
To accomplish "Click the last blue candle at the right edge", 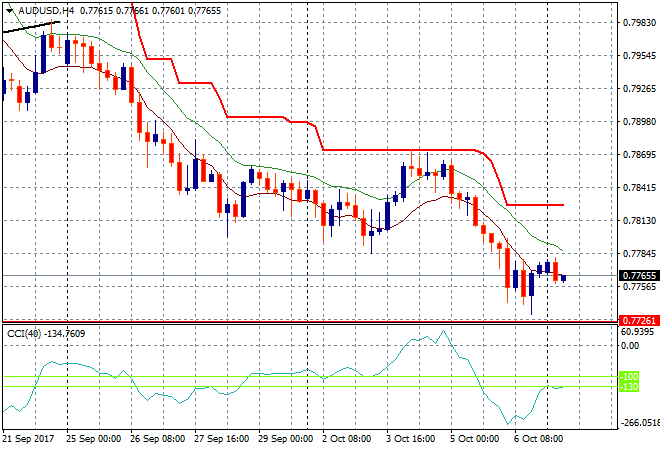I will coord(564,278).
